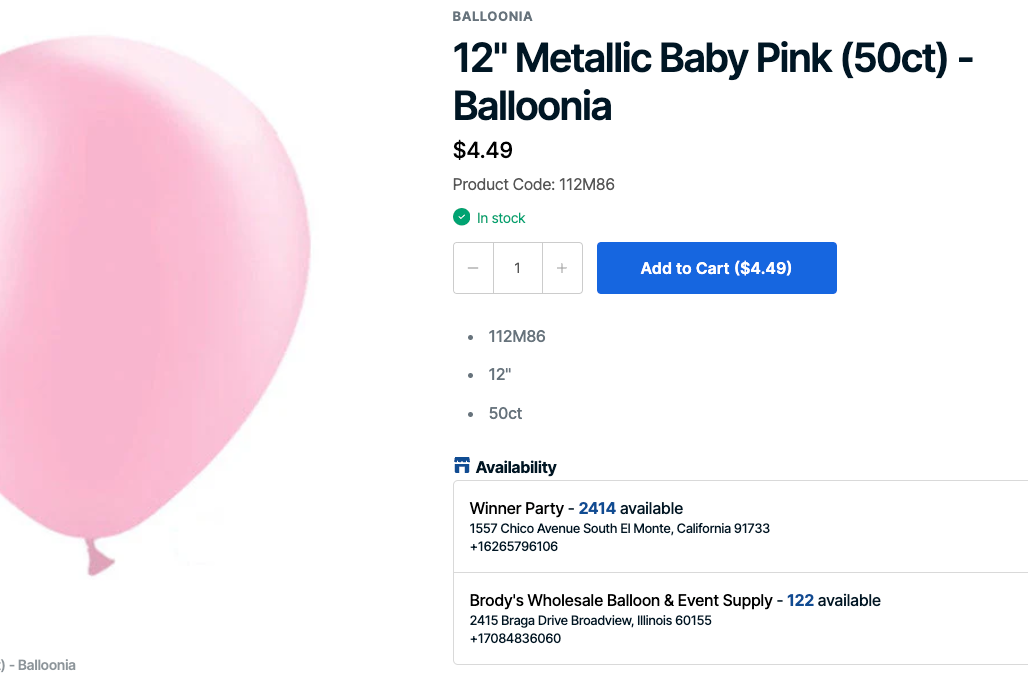Click the 122 available count
The image size is (1028, 682).
pos(800,600)
